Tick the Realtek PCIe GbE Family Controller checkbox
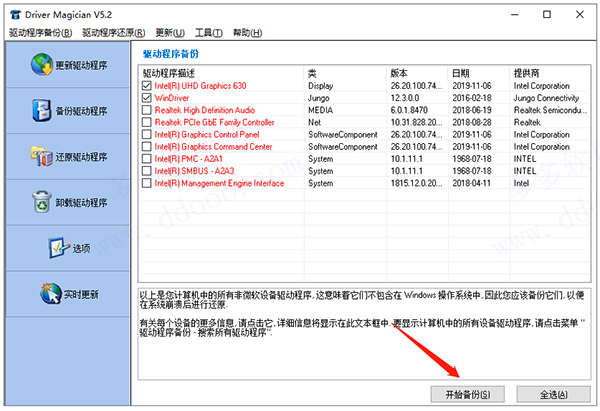Image resolution: width=600 pixels, height=411 pixels. 147,122
